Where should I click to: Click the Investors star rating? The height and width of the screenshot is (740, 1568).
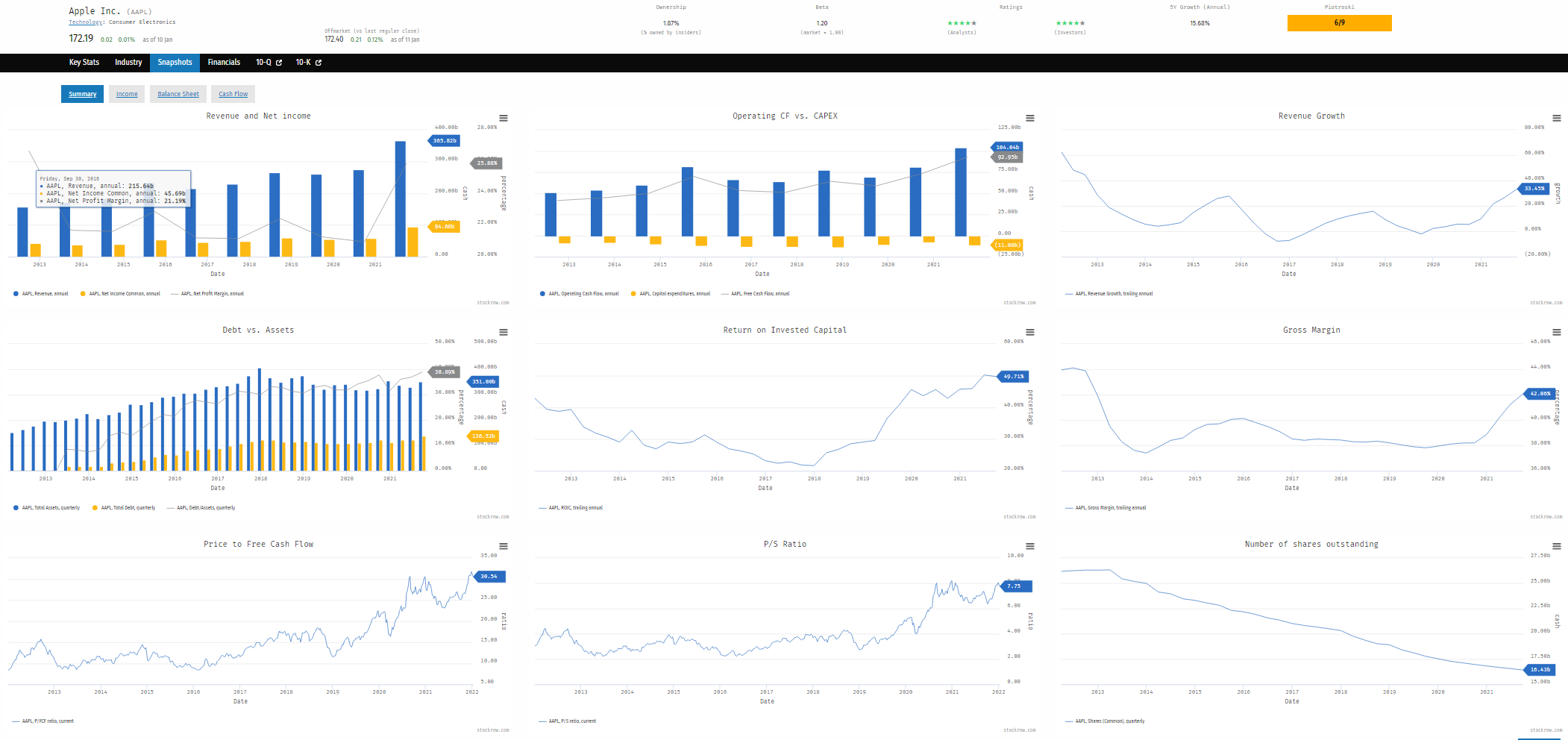click(1070, 23)
